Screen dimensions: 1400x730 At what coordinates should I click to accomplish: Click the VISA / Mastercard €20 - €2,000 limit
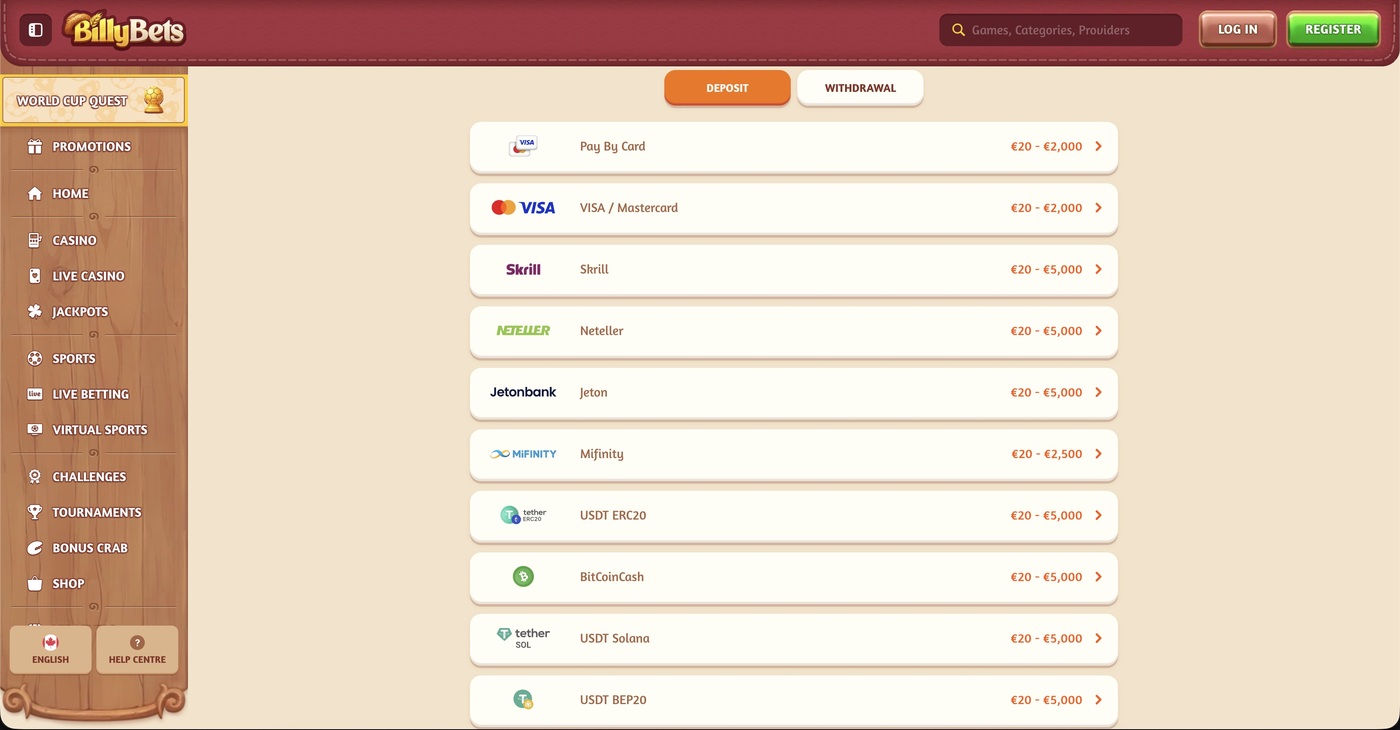pyautogui.click(x=1046, y=208)
